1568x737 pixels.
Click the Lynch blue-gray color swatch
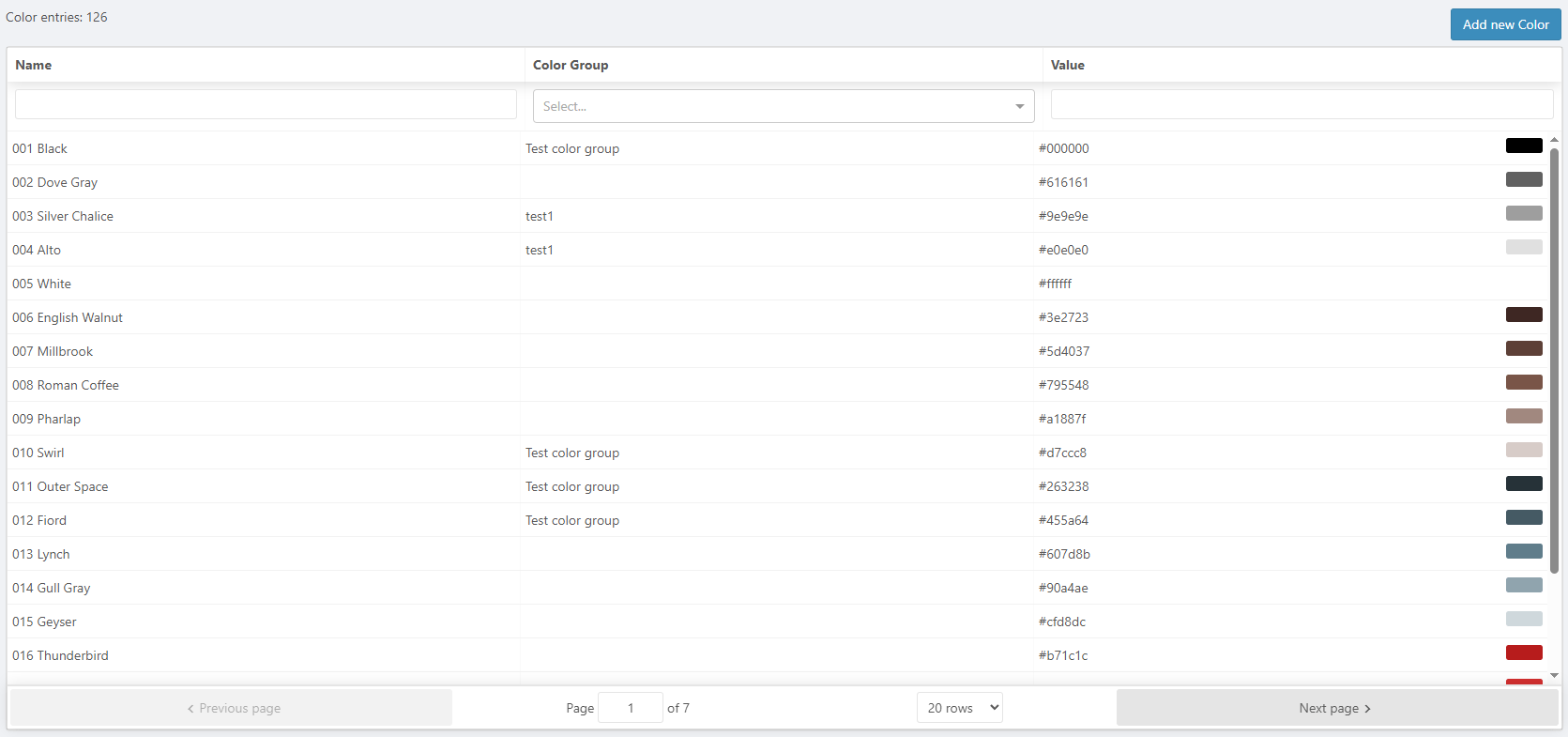click(x=1523, y=551)
